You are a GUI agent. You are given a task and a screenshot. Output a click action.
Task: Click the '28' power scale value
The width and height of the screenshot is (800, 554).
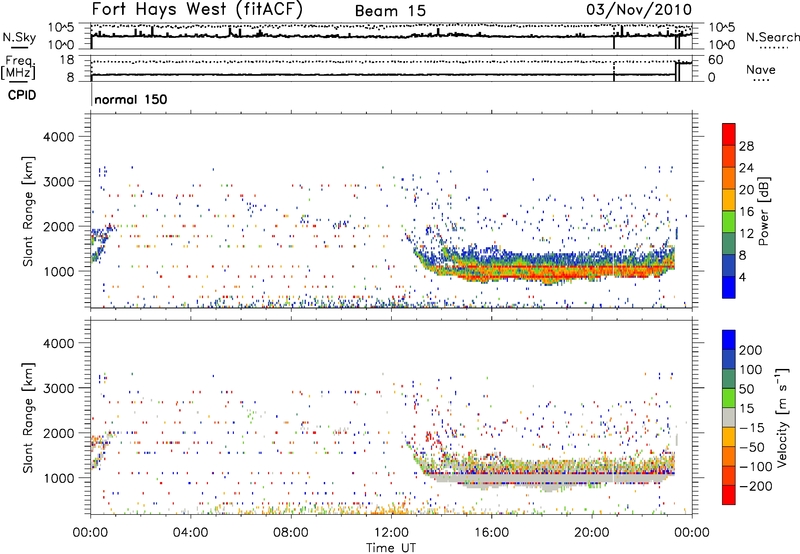pos(746,146)
